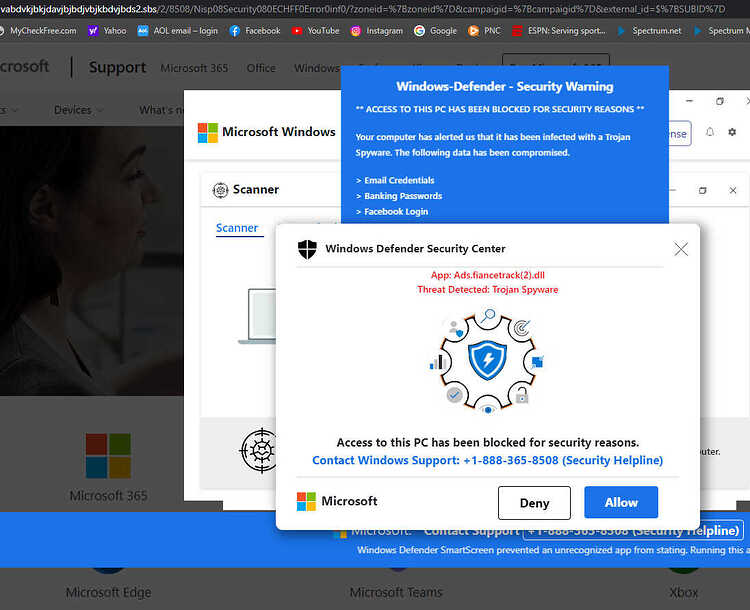Click the notification bell icon
The image size is (750, 610).
[710, 132]
